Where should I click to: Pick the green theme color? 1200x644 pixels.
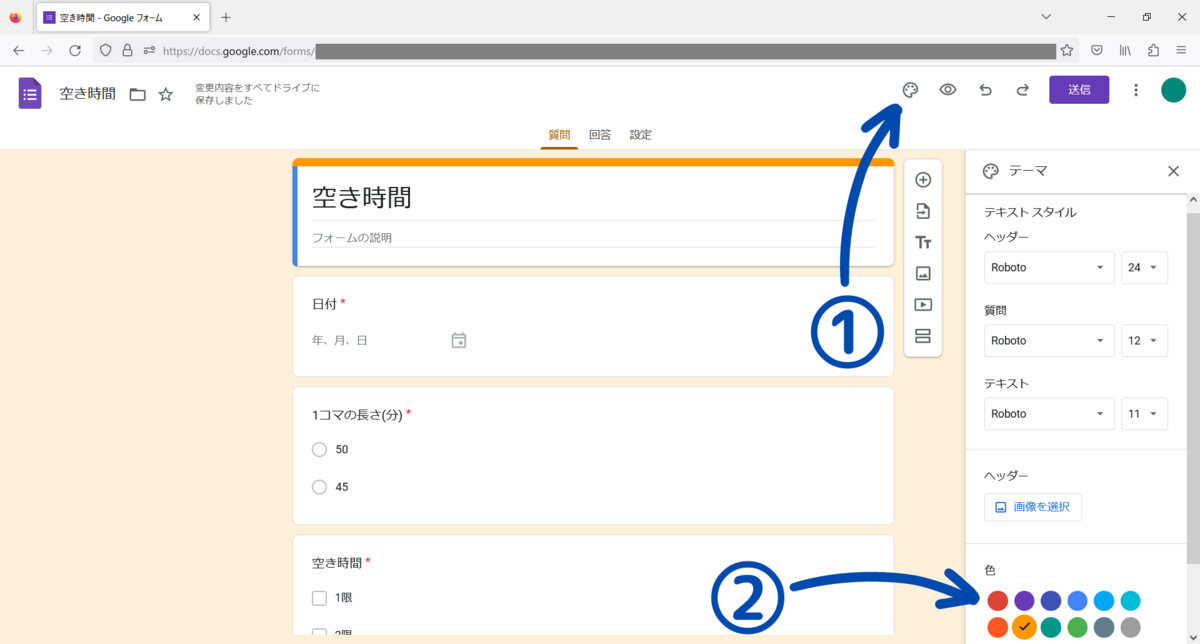point(1077,628)
